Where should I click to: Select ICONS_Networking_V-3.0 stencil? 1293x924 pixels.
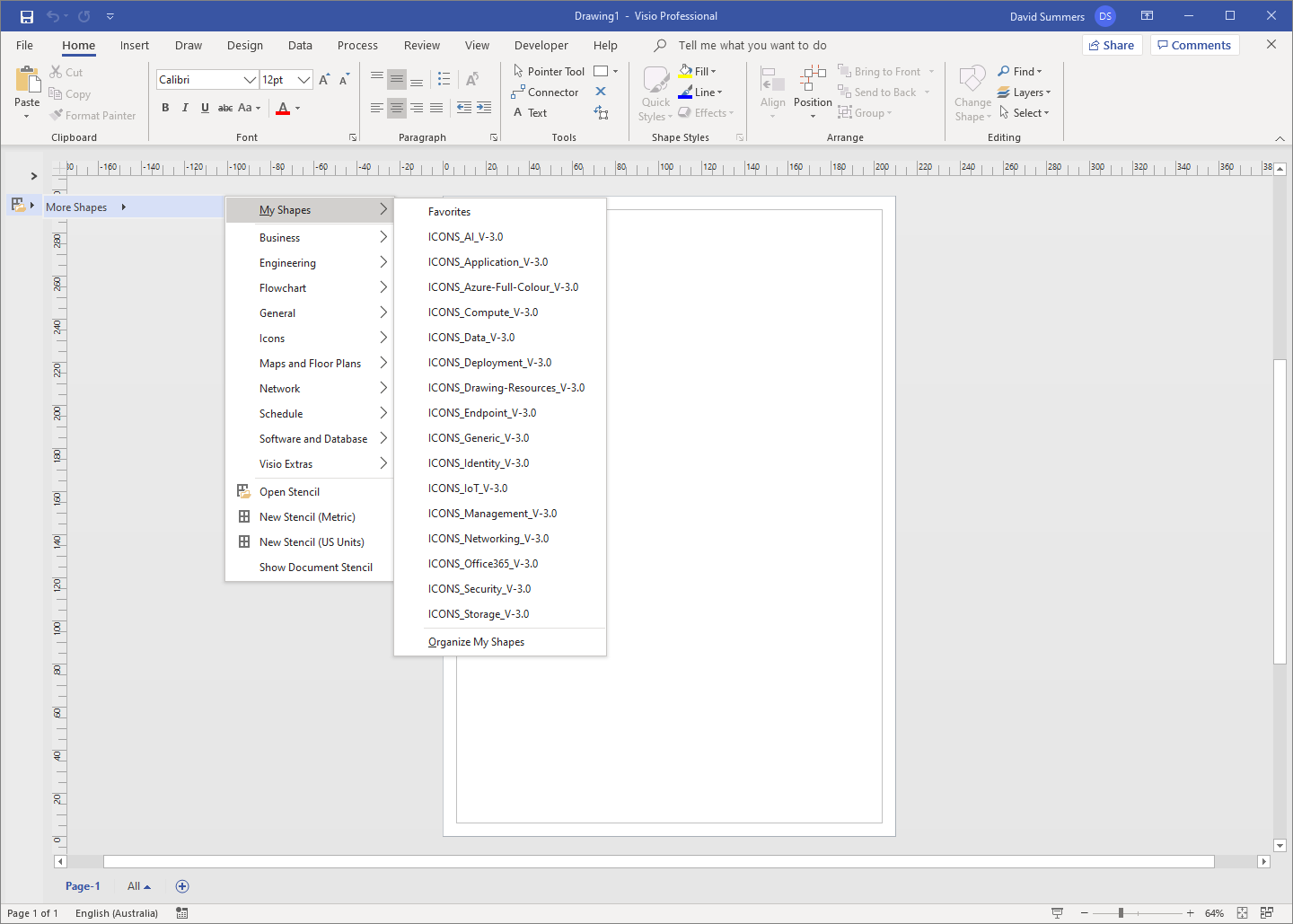500,539
